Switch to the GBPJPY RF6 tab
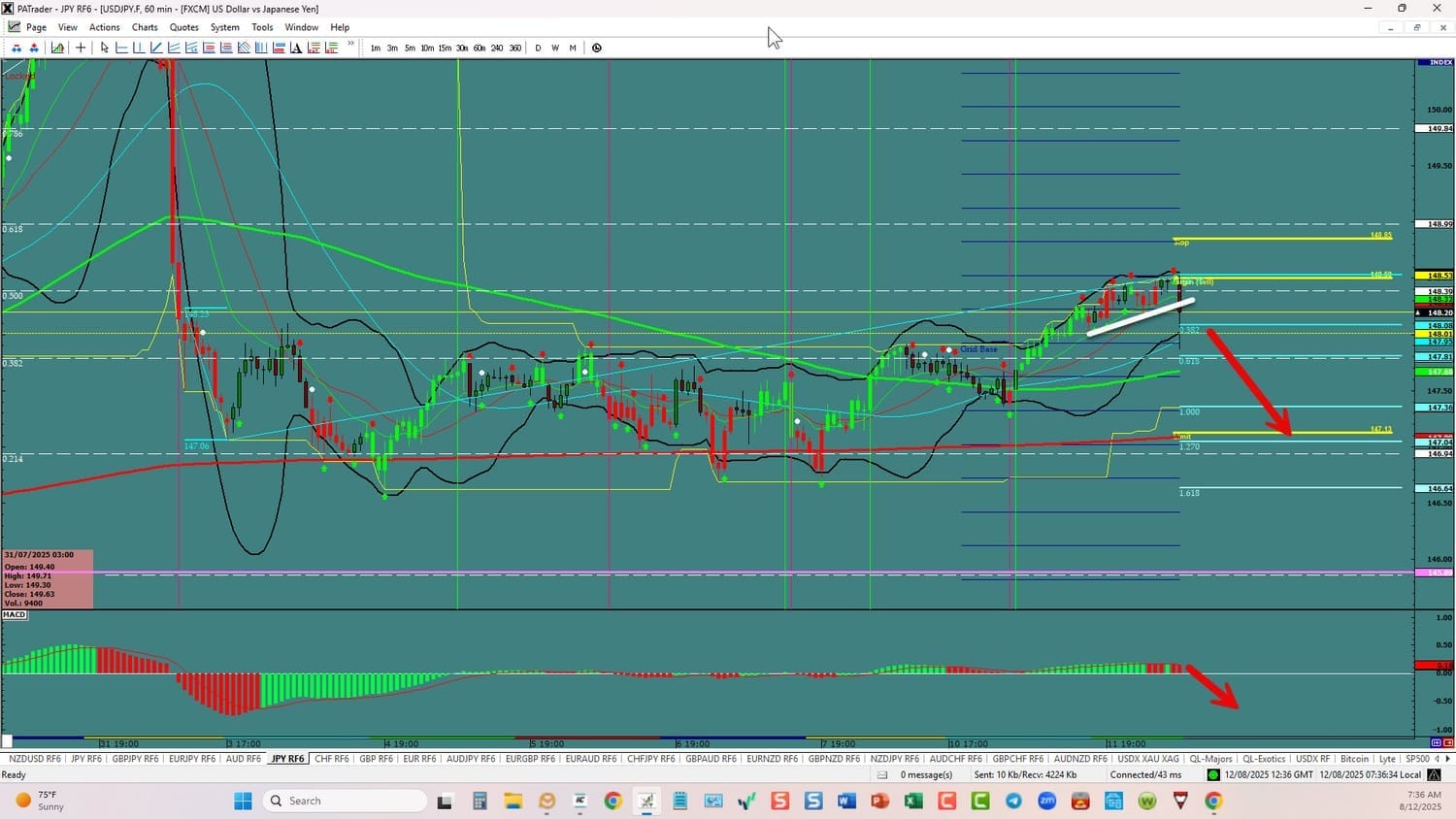This screenshot has height=819, width=1456. 135,759
